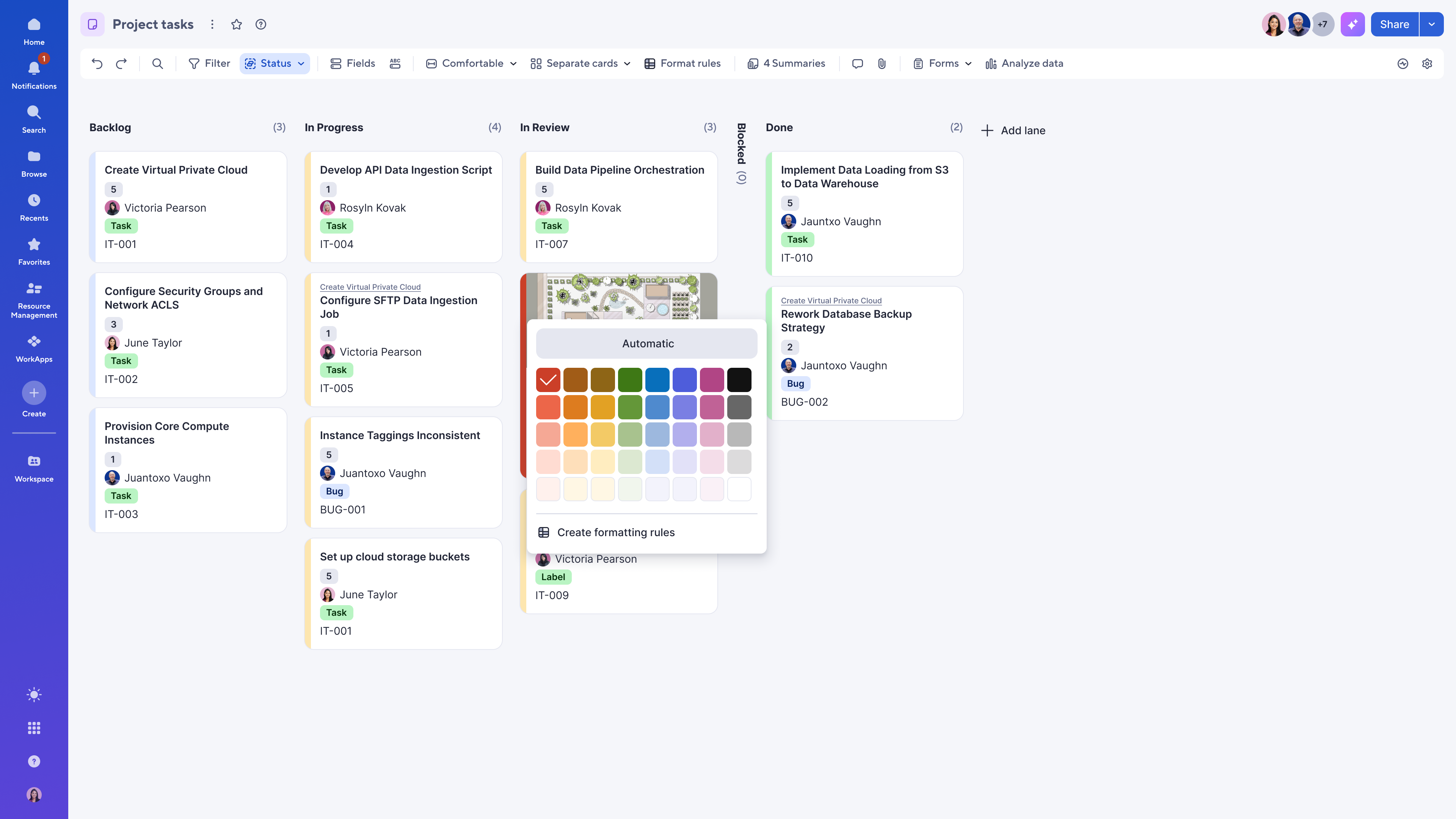Open the sidebar help question icon
Viewport: 1456px width, 819px height.
point(34,761)
